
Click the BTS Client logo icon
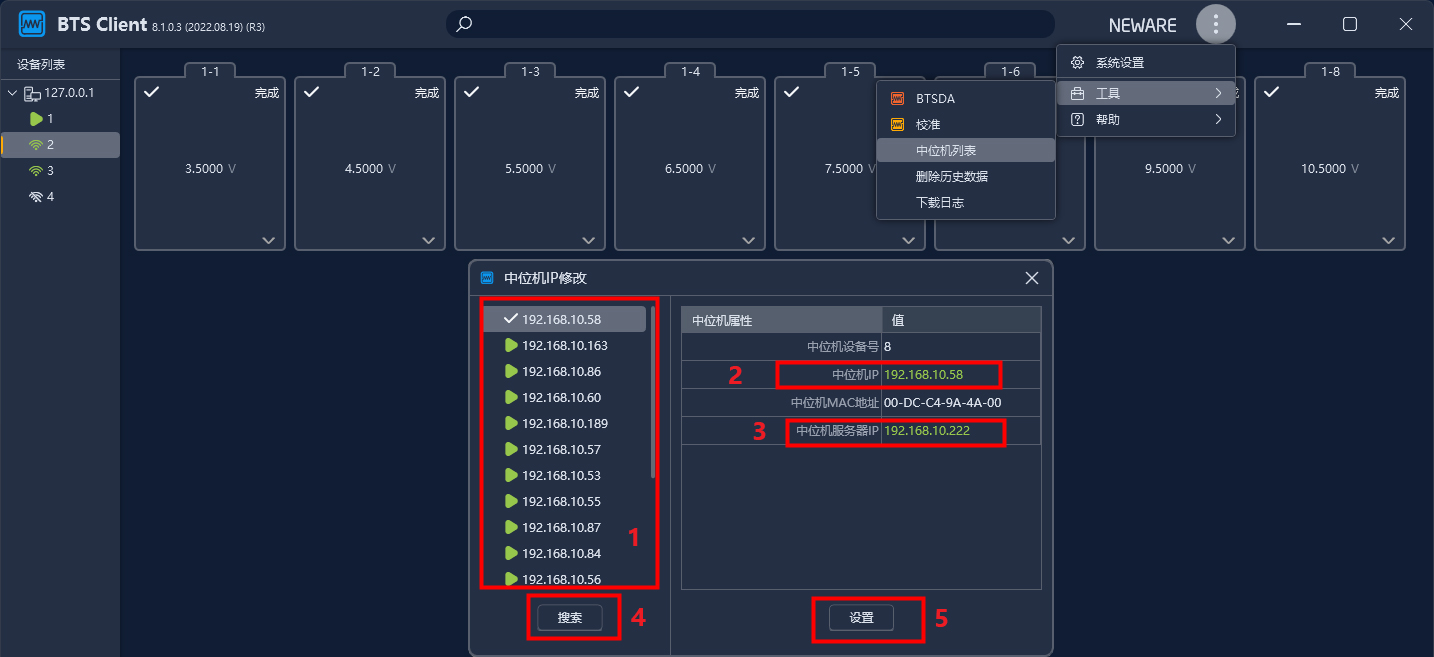click(32, 24)
